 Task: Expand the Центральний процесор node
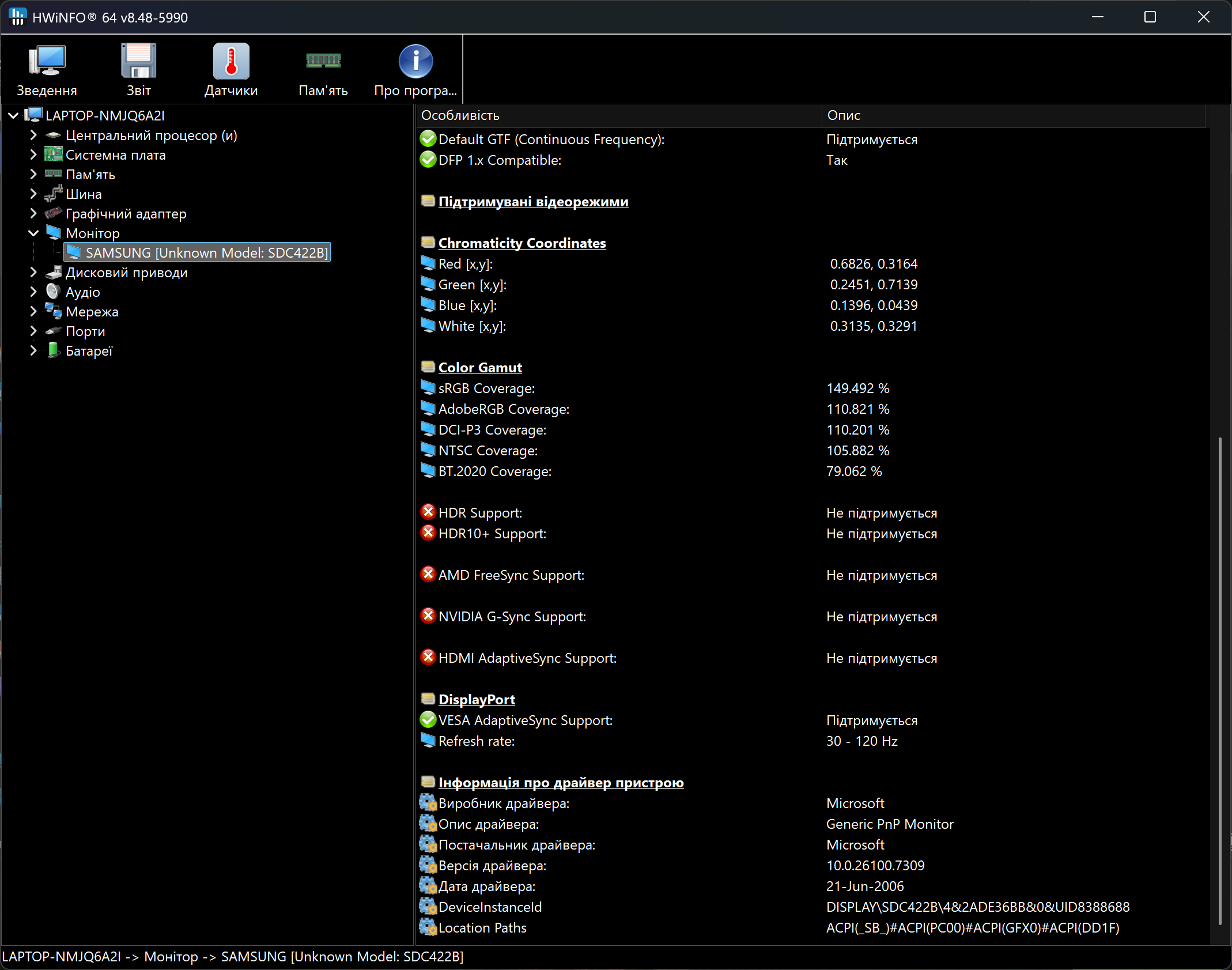(x=33, y=135)
